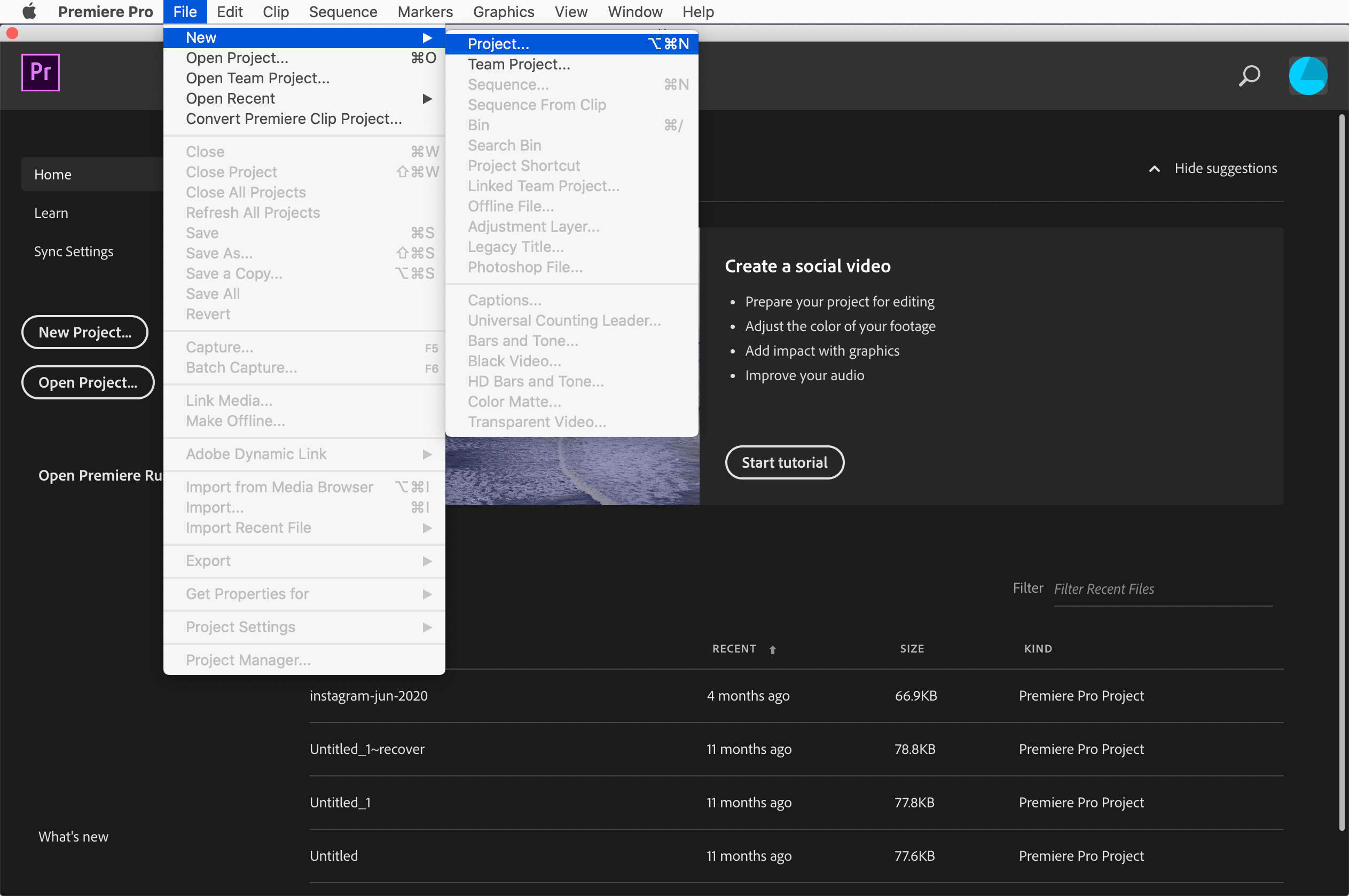The image size is (1349, 896).
Task: Select Team Project... menu entry
Action: coord(519,64)
